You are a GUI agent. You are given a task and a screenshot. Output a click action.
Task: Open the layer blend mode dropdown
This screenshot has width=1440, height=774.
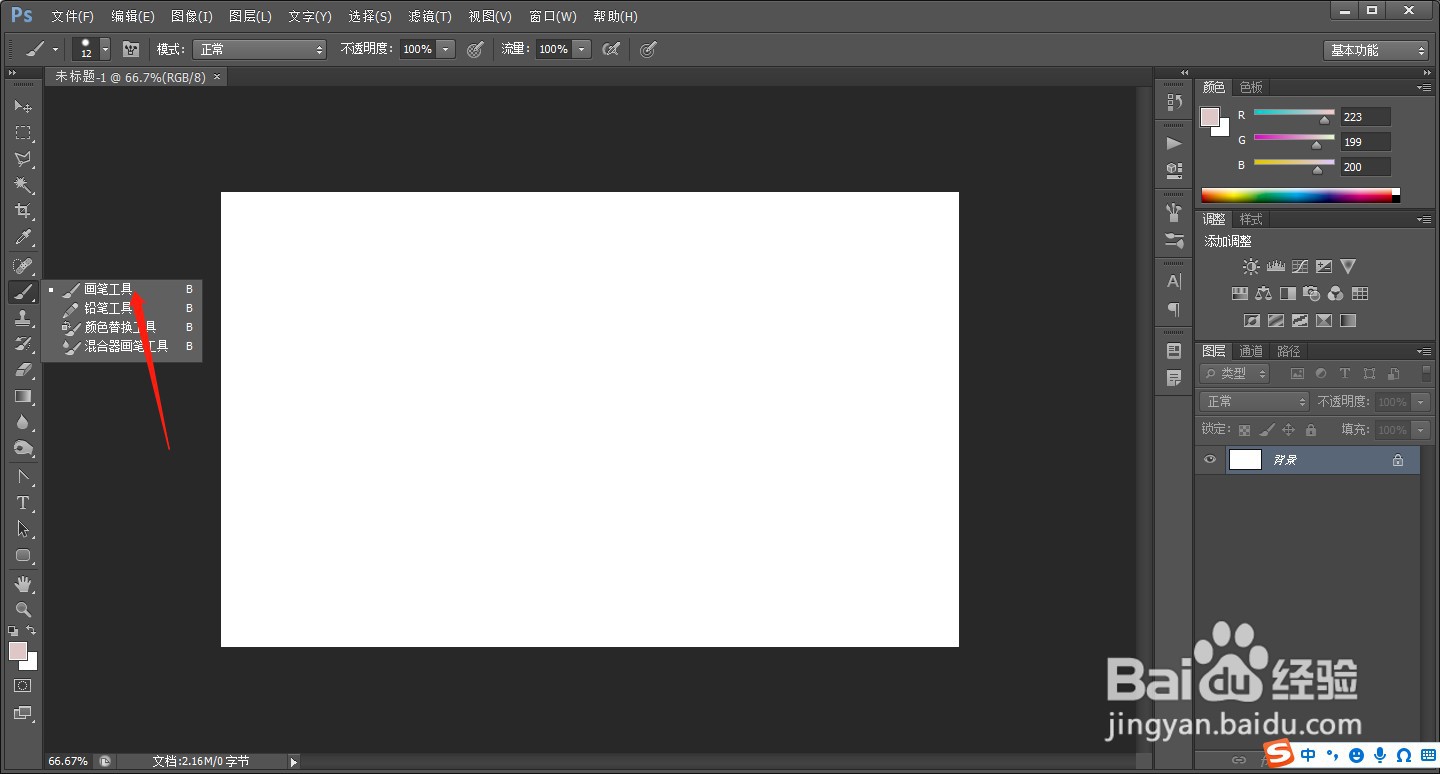click(1254, 401)
